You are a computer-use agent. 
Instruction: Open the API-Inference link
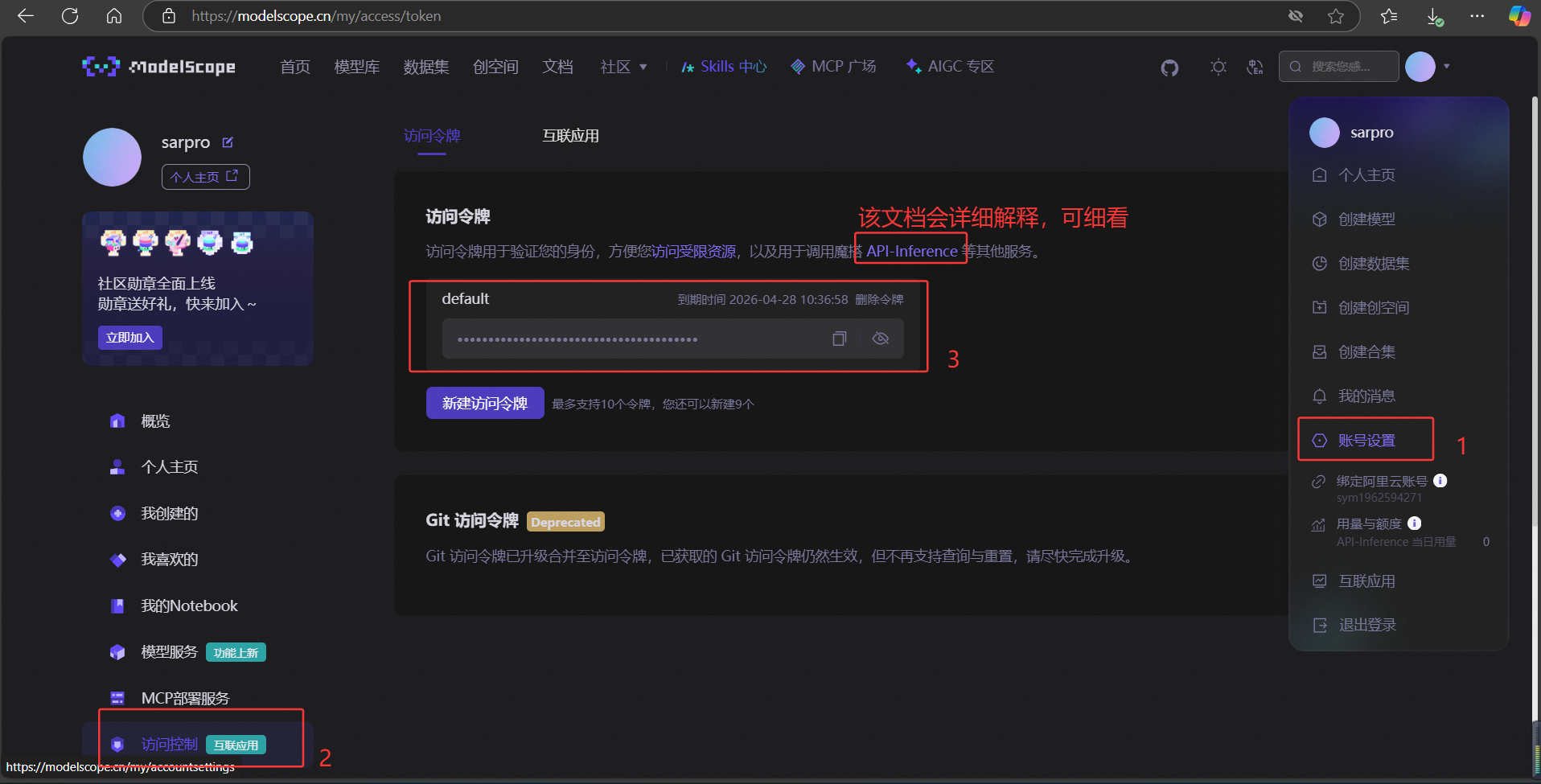(912, 252)
